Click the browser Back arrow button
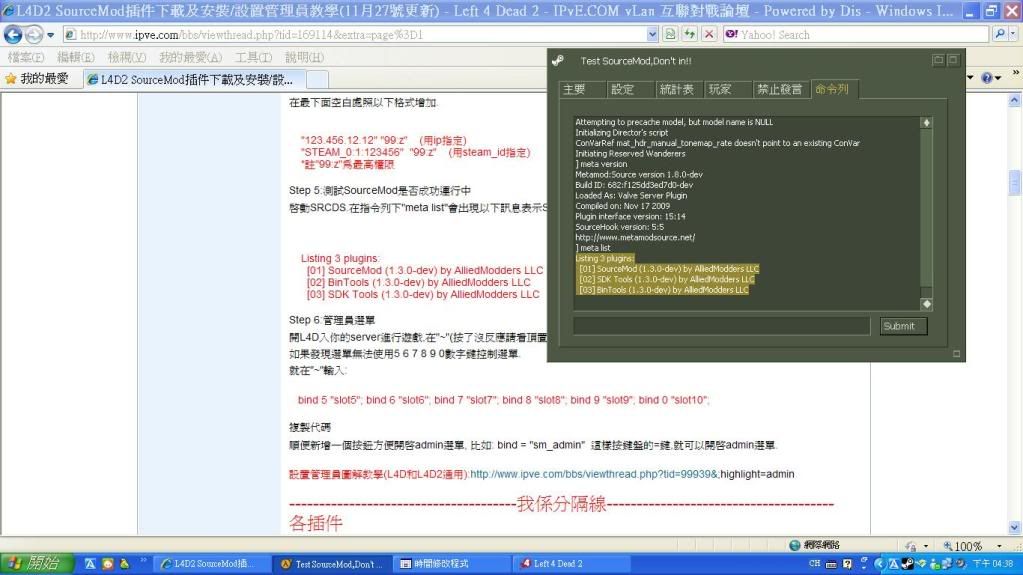This screenshot has height=575, width=1023. pyautogui.click(x=13, y=34)
